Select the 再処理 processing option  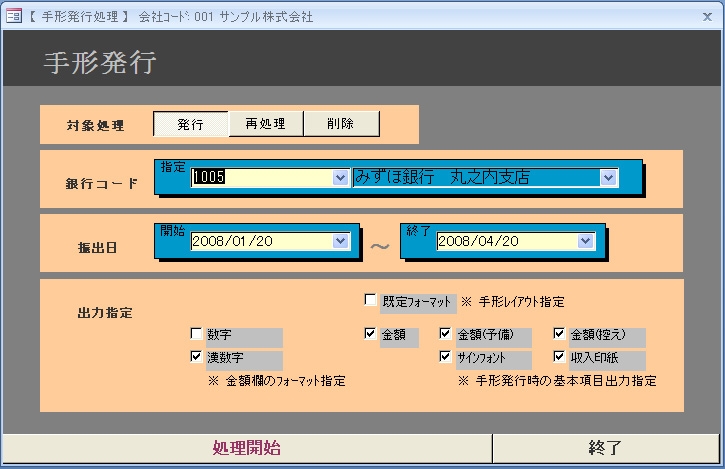tap(266, 124)
